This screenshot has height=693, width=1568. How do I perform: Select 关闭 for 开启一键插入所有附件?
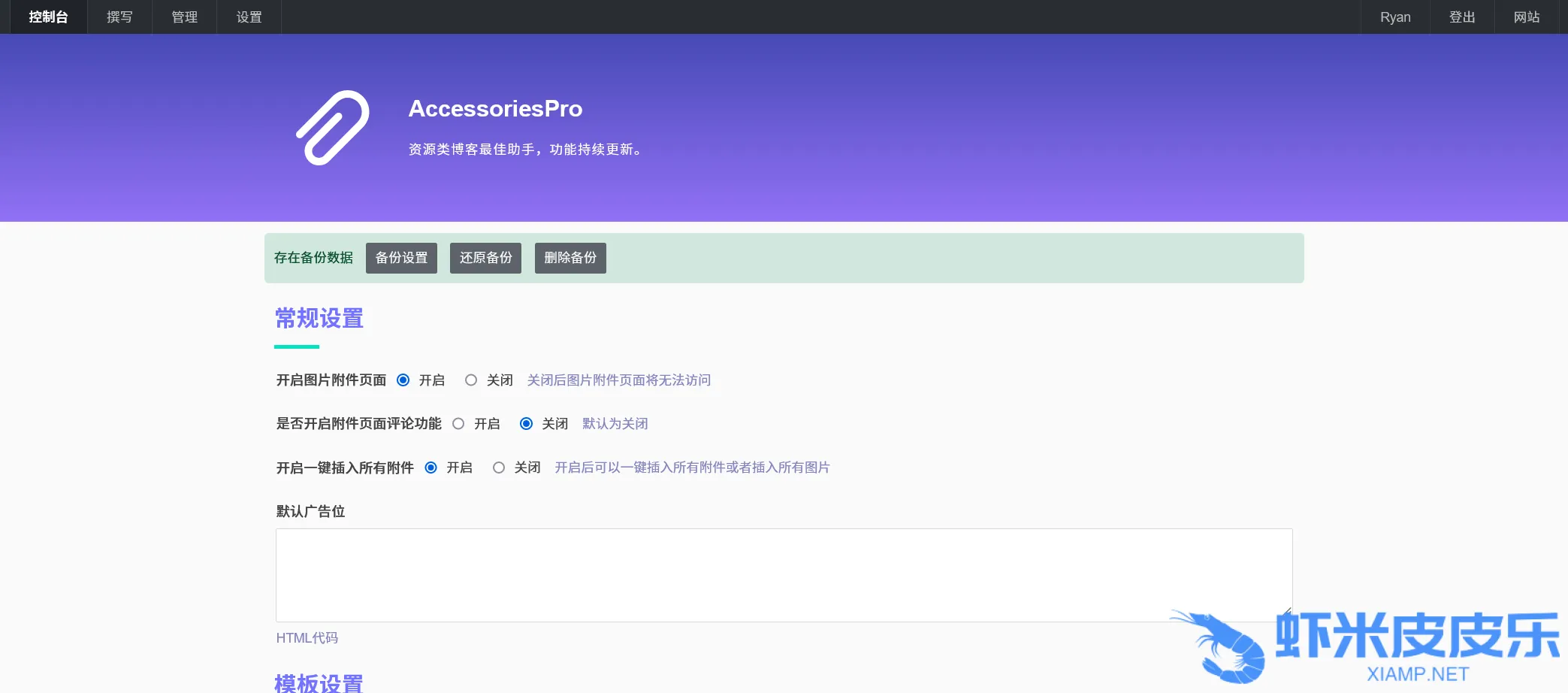click(499, 468)
